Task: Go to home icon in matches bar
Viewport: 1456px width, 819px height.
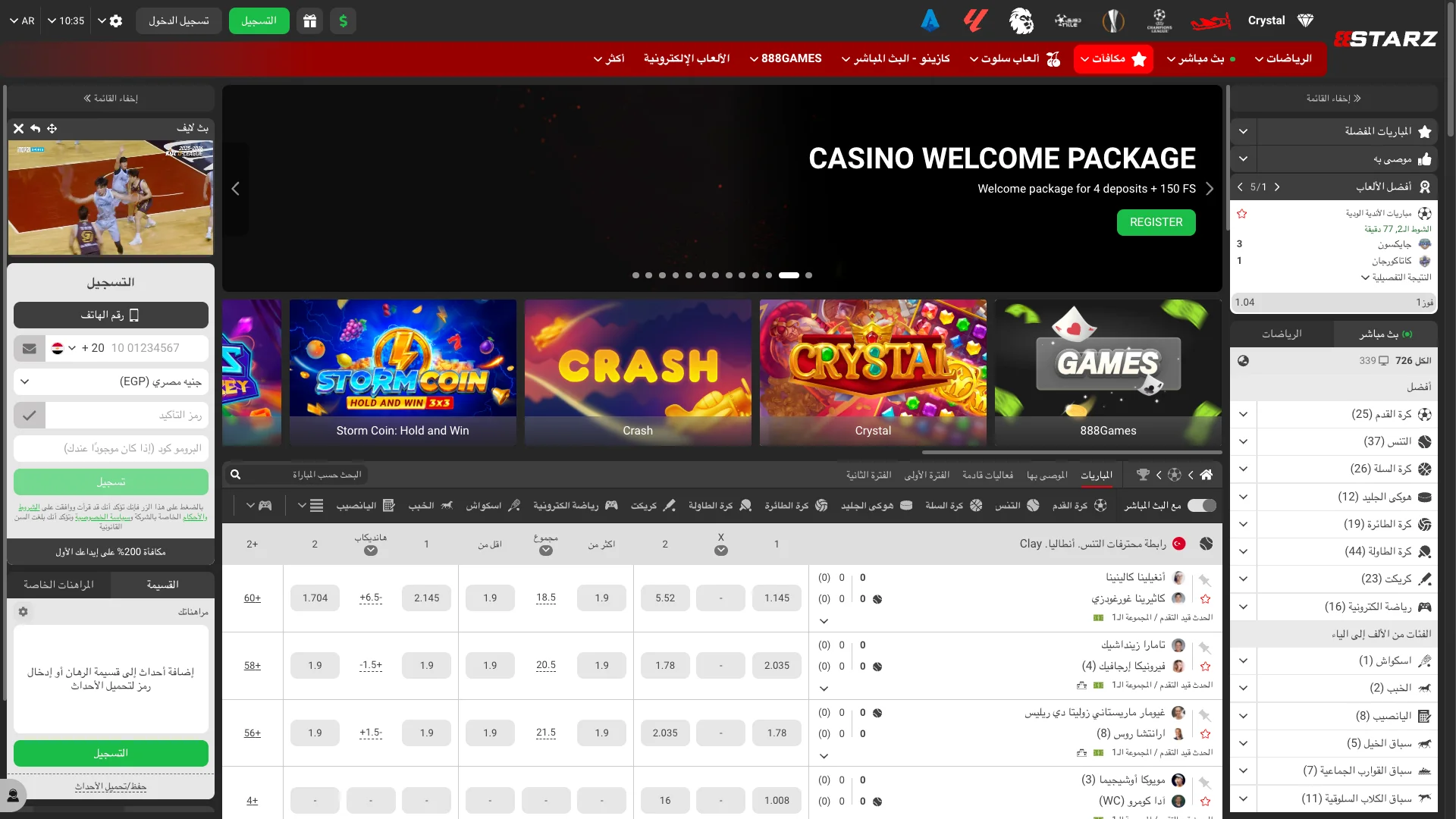Action: pos(1207,475)
